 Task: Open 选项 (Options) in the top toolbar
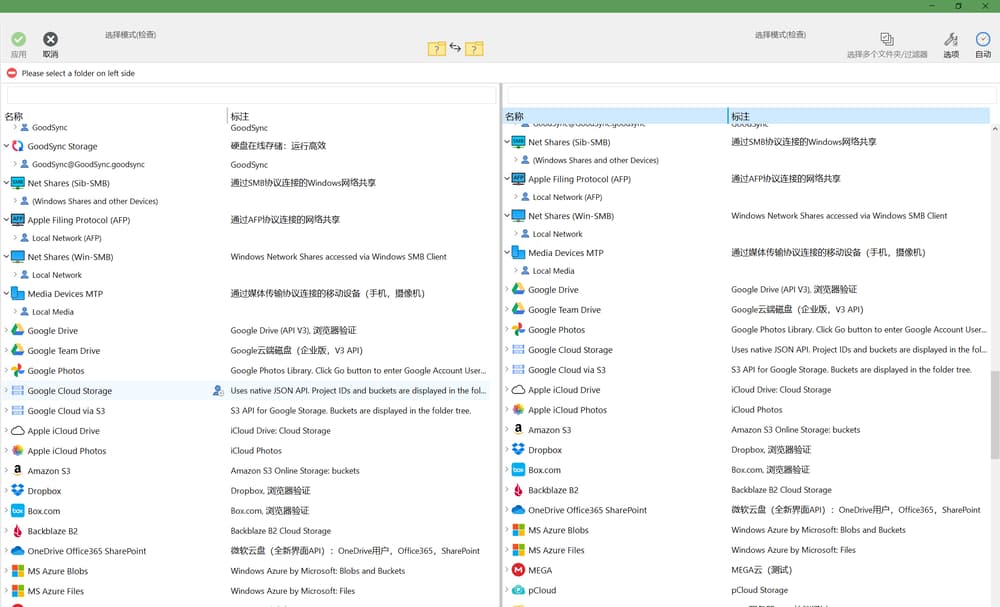click(950, 40)
